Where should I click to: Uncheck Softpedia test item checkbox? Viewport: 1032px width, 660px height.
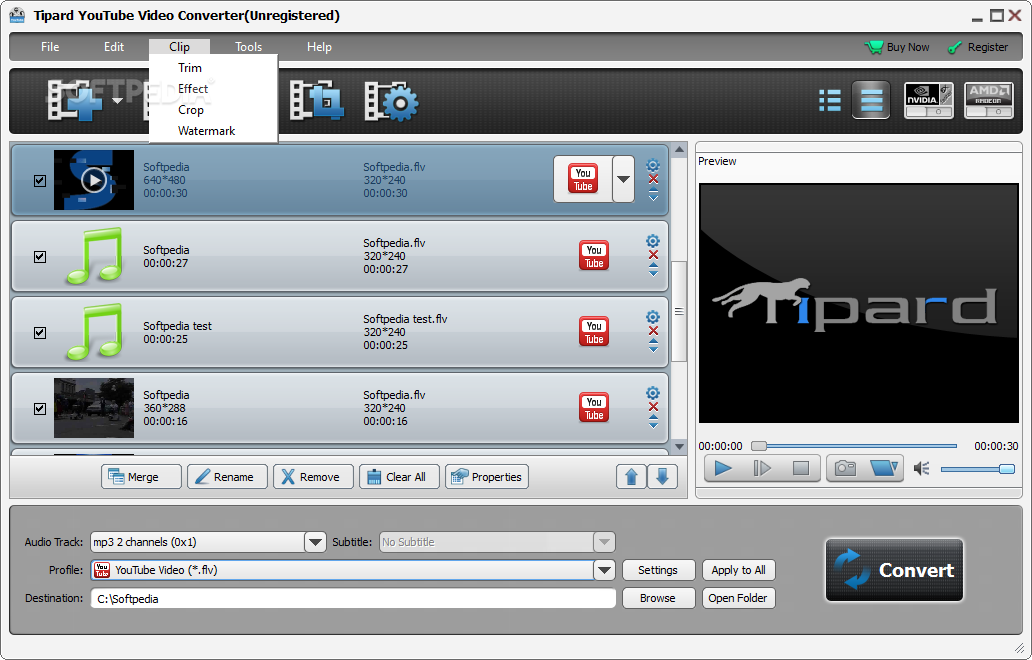(40, 332)
